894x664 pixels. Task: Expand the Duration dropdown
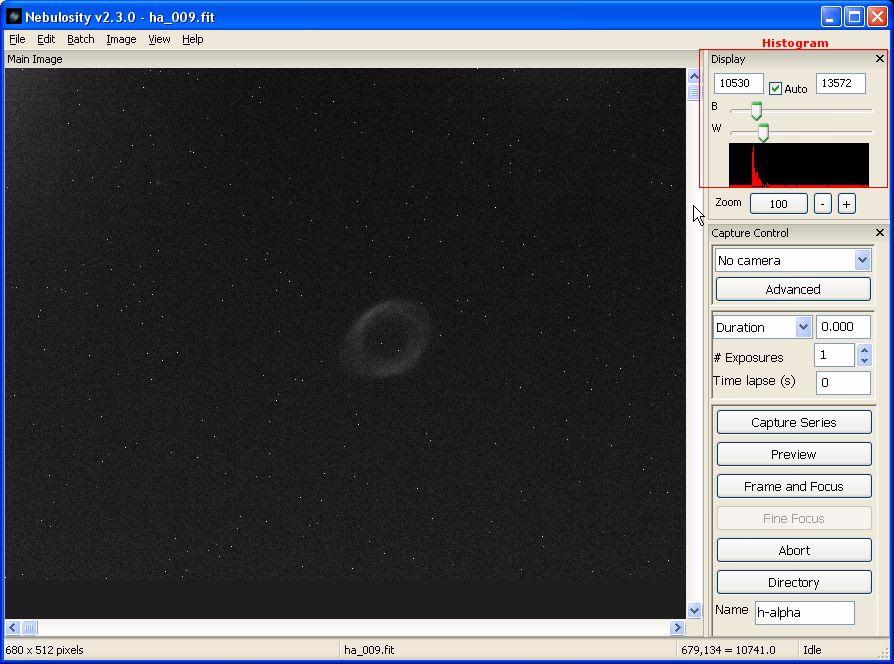[x=803, y=327]
